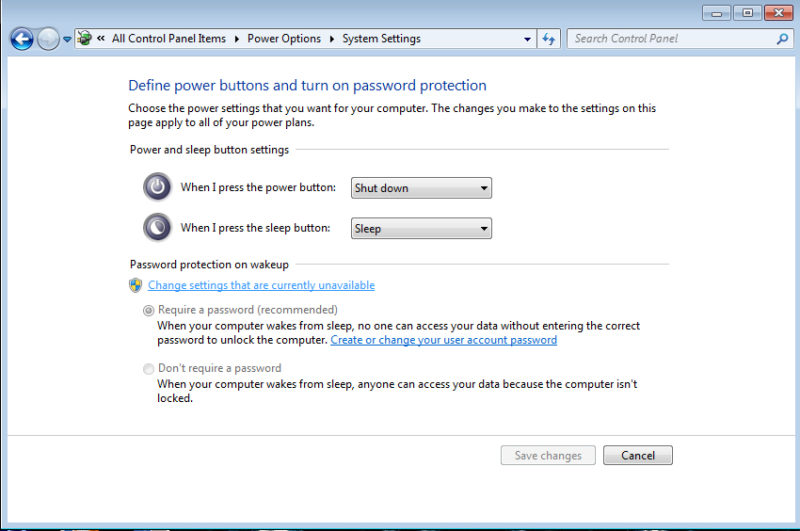Image resolution: width=800 pixels, height=531 pixels.
Task: Go to Power Options breadcrumb
Action: click(284, 39)
